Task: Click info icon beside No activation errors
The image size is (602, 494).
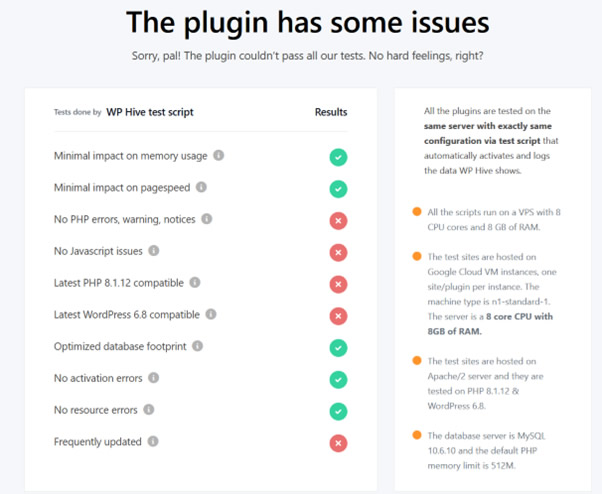Action: click(x=154, y=378)
